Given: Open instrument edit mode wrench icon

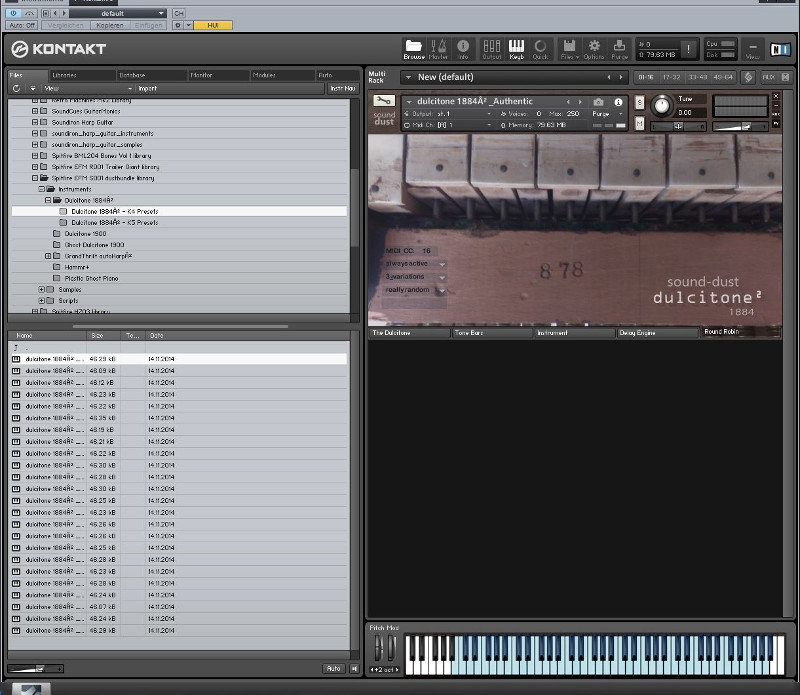Looking at the screenshot, I should point(384,101).
